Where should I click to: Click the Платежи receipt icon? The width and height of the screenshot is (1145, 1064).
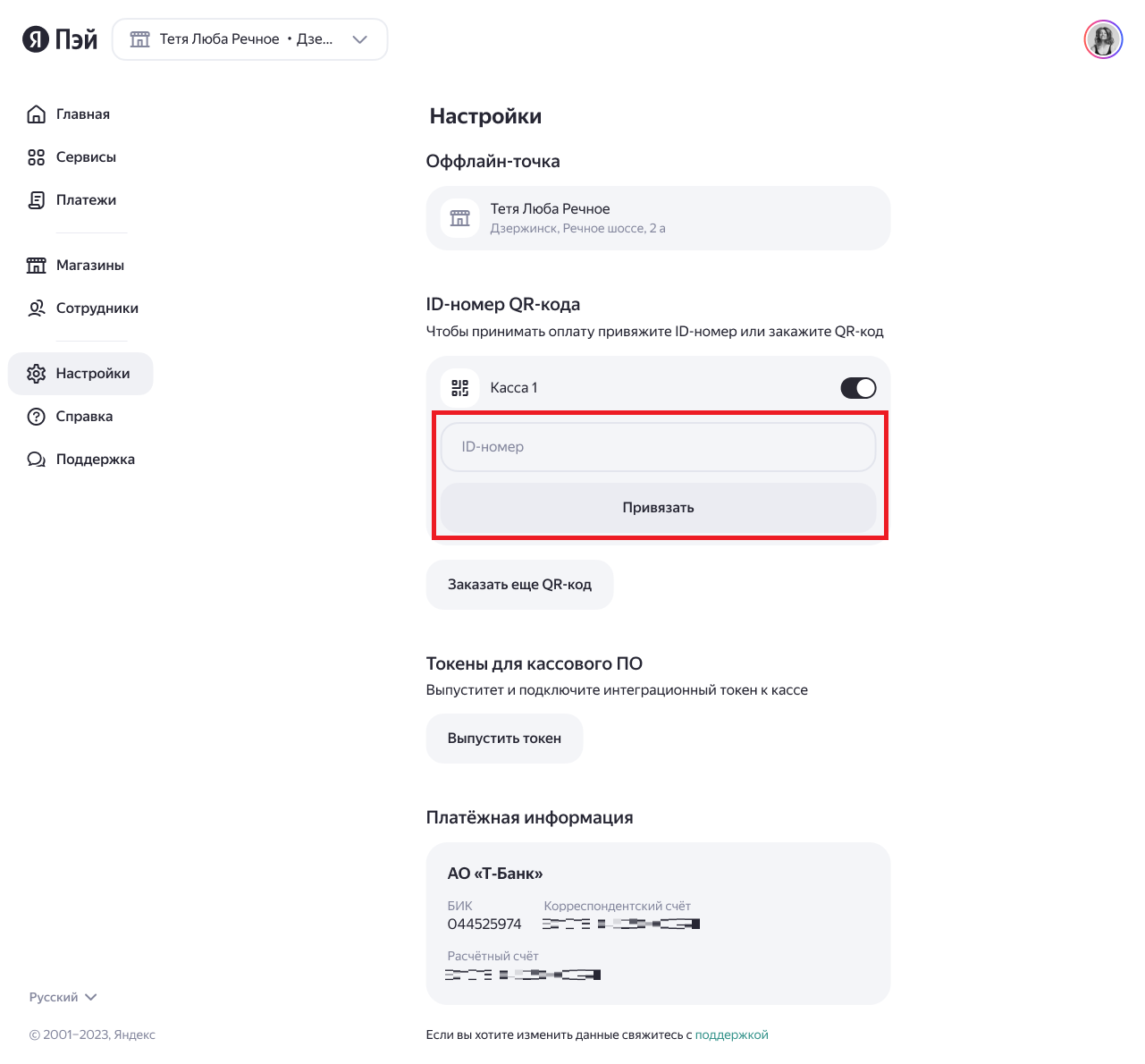tap(36, 200)
